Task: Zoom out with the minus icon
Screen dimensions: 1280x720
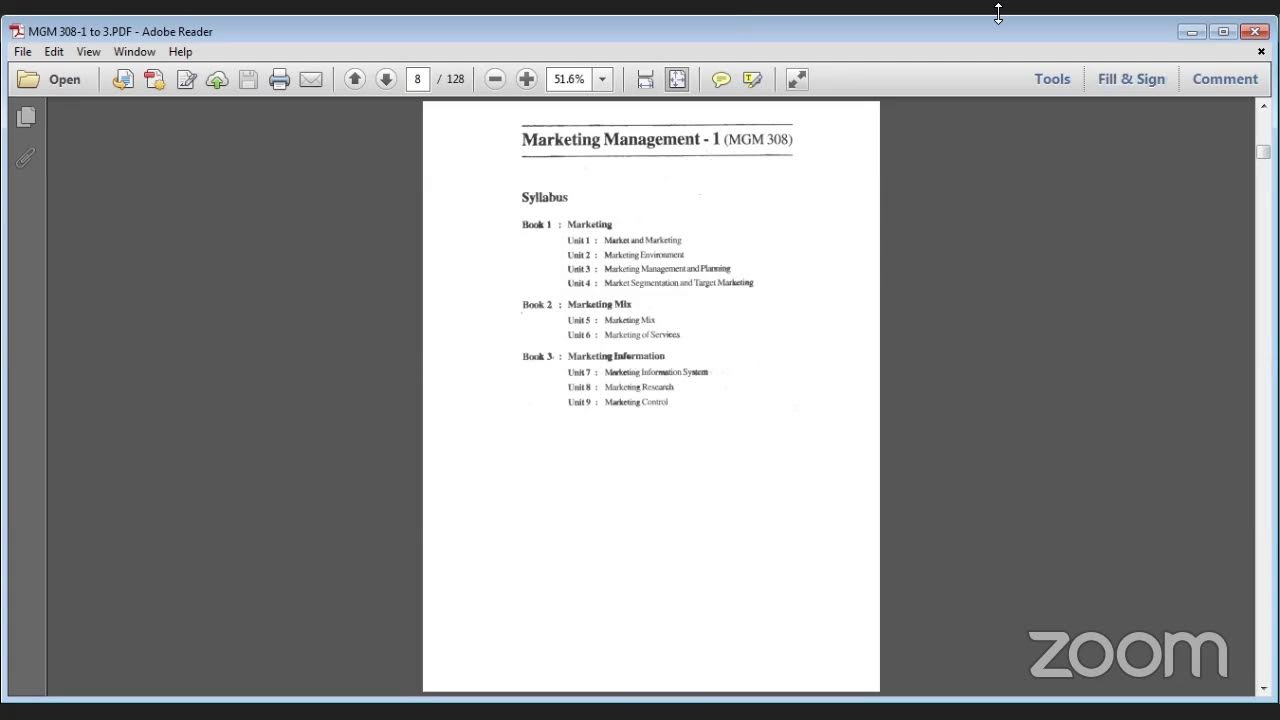Action: 495,79
